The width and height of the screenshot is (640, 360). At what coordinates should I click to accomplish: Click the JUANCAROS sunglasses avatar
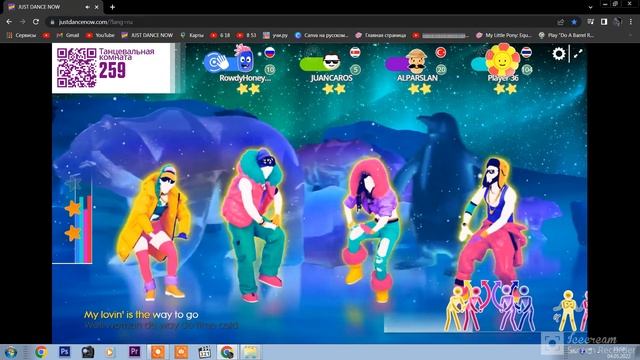[x=331, y=62]
